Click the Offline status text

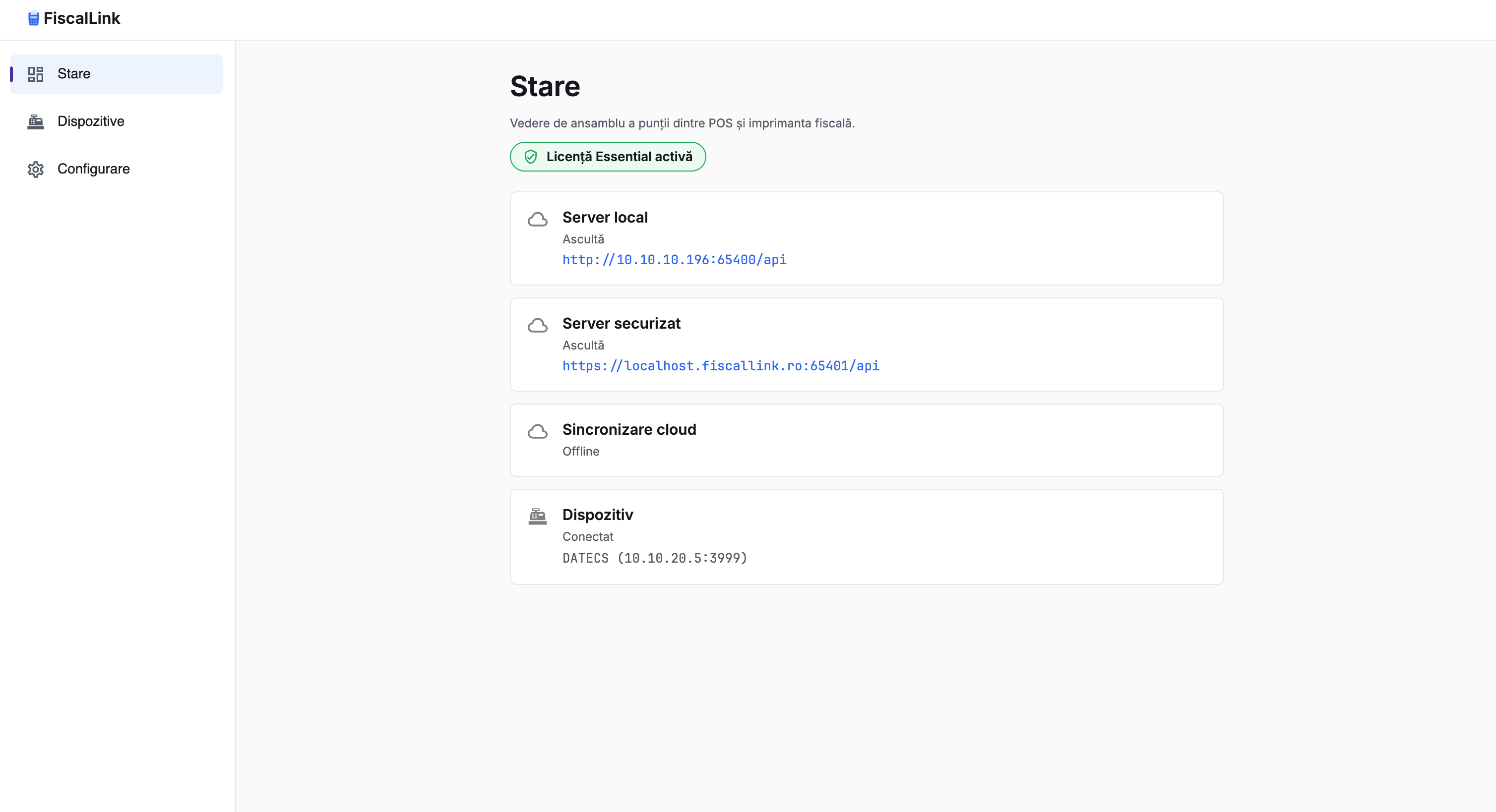tap(581, 452)
